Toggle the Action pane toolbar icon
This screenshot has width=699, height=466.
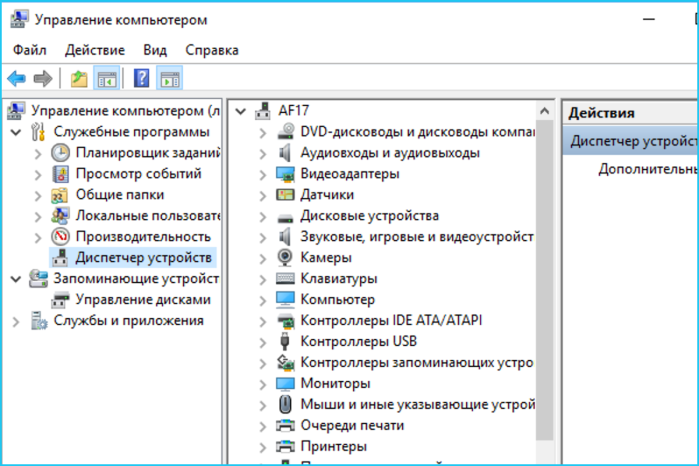pyautogui.click(x=169, y=79)
